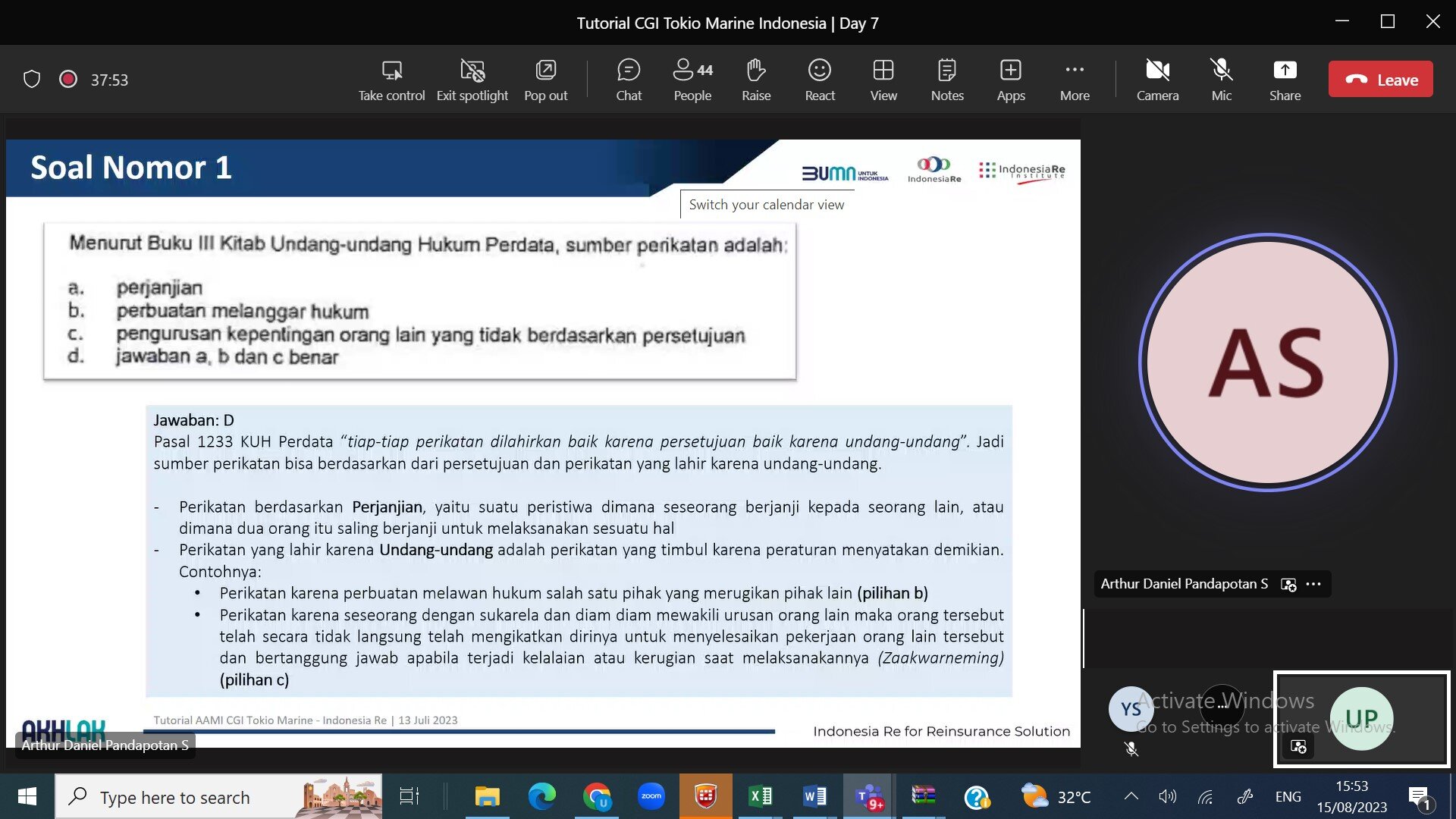Image resolution: width=1456 pixels, height=819 pixels.
Task: Open Google Chrome from the taskbar
Action: tap(597, 796)
